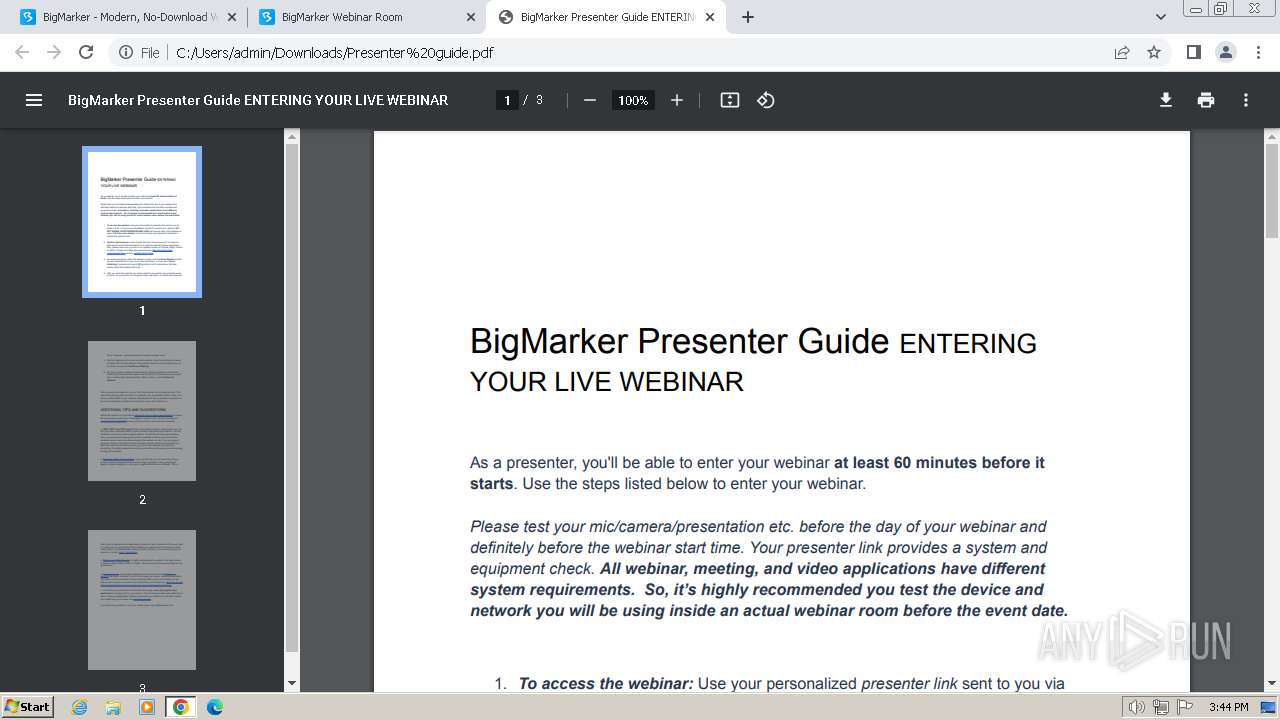Open the Chrome profile avatar
The height and width of the screenshot is (720, 1280).
(x=1225, y=53)
